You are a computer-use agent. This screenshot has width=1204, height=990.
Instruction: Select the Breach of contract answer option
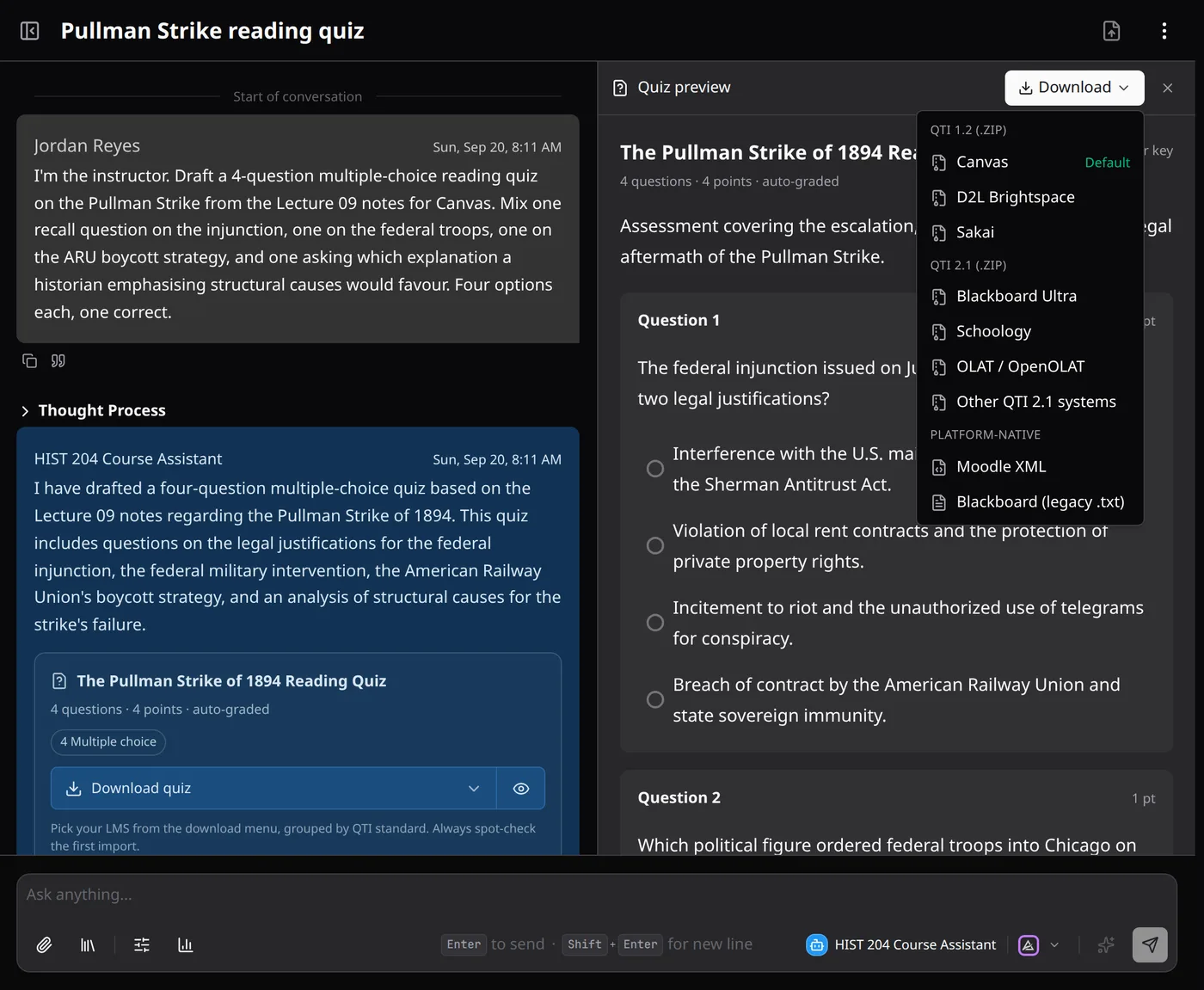(655, 699)
